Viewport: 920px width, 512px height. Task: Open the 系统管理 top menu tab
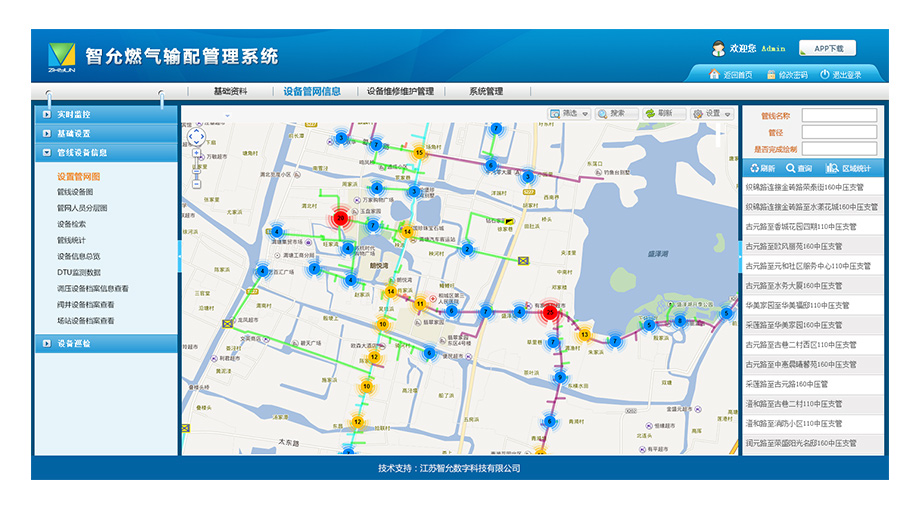(486, 91)
